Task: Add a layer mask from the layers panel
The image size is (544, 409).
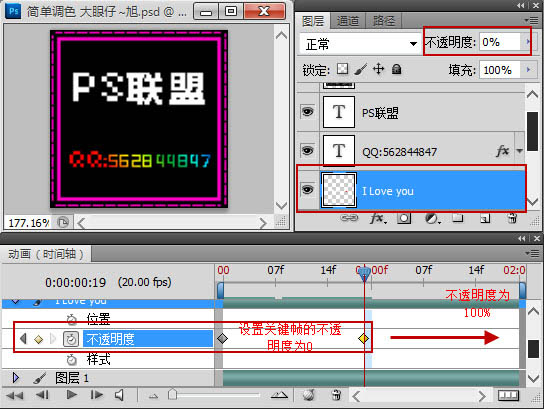Action: [404, 218]
